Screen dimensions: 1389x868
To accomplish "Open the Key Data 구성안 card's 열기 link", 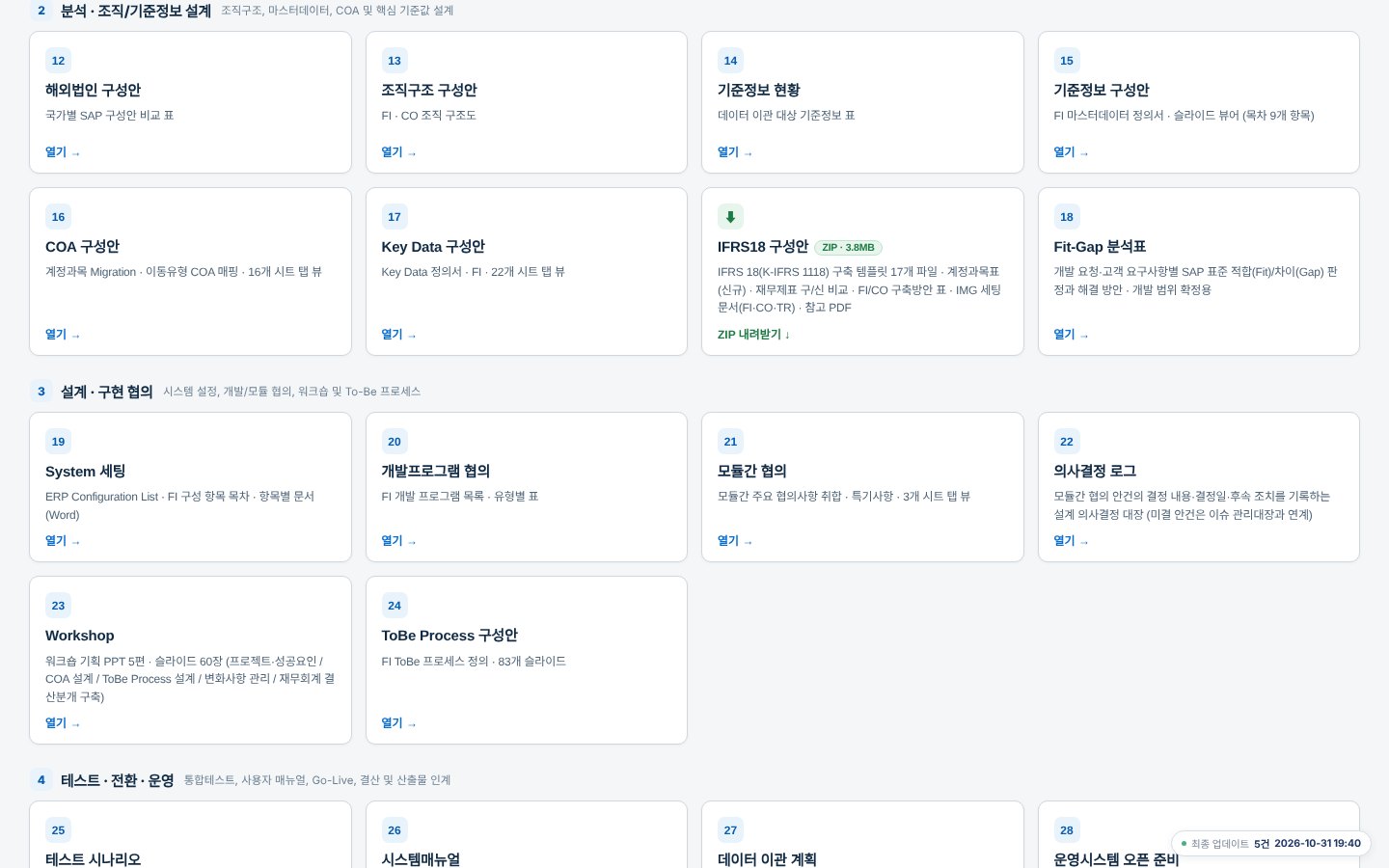I will point(398,335).
